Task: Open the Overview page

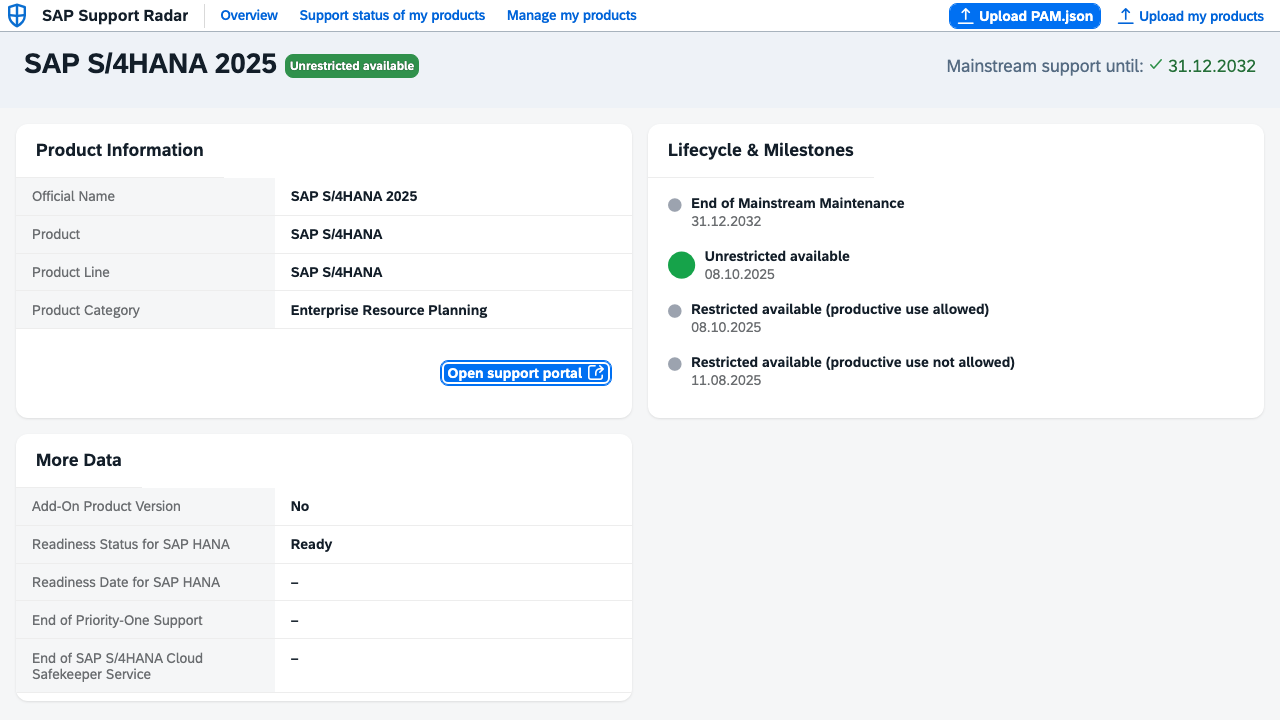Action: coord(249,16)
